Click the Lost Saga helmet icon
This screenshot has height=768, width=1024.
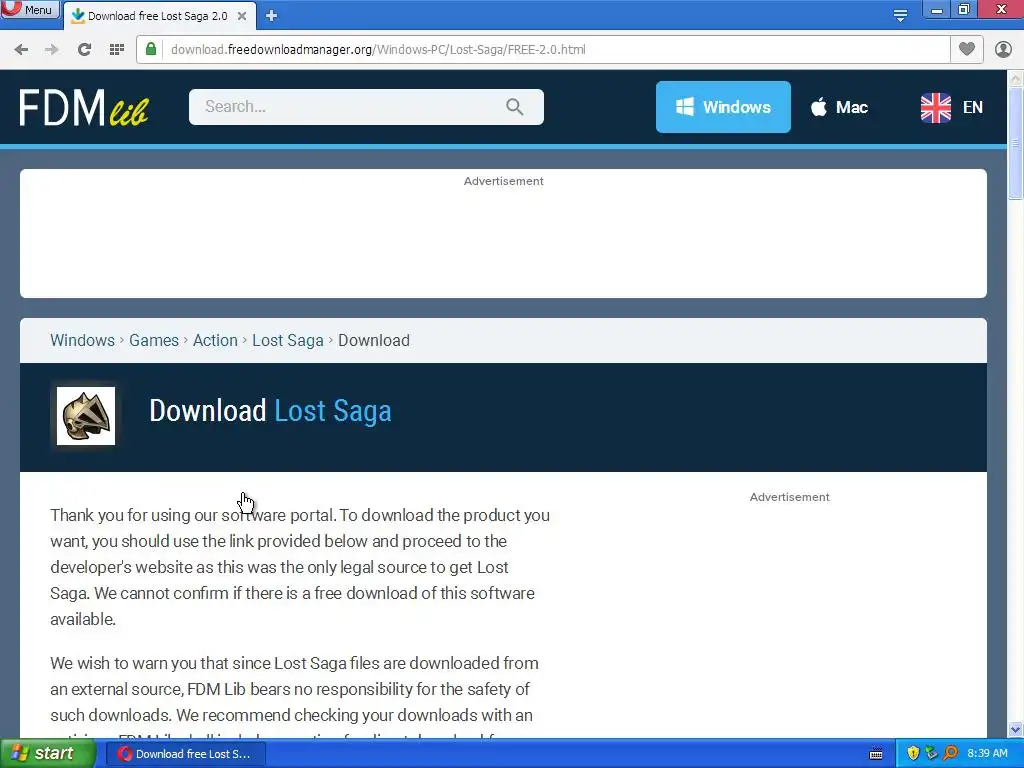86,416
